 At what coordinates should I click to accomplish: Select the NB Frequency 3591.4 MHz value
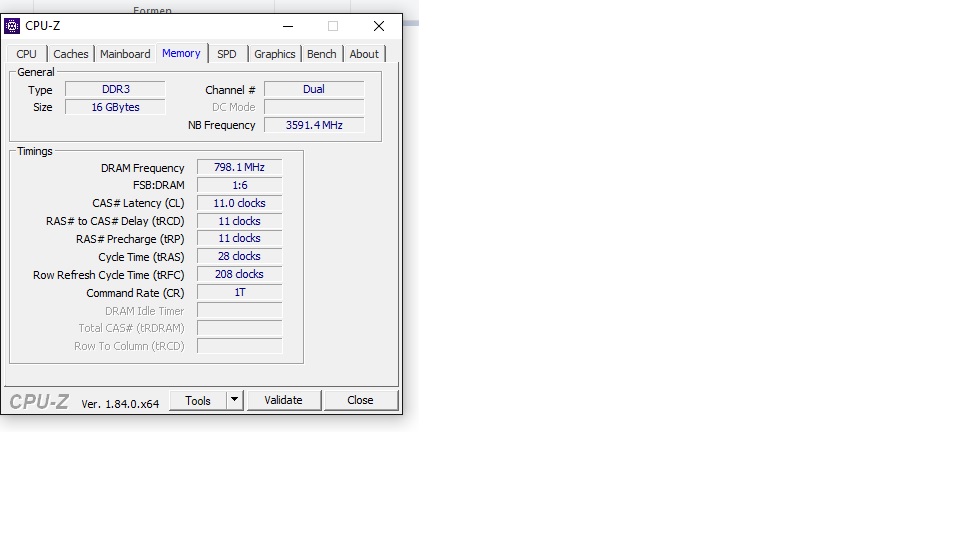314,125
